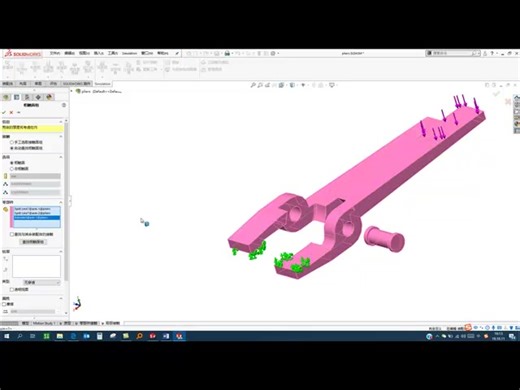This screenshot has width=520, height=390.
Task: Collapse the properties section chevron
Action: click(x=61, y=298)
